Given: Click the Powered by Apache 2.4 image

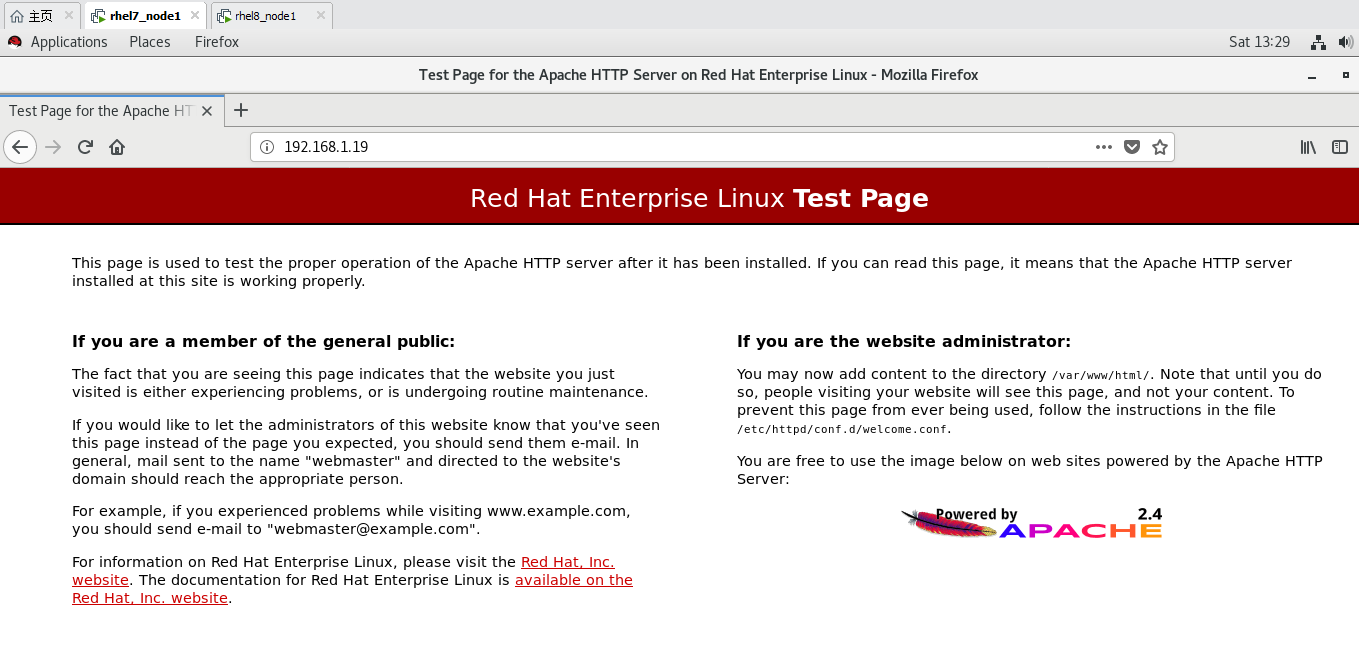Looking at the screenshot, I should coord(1031,522).
